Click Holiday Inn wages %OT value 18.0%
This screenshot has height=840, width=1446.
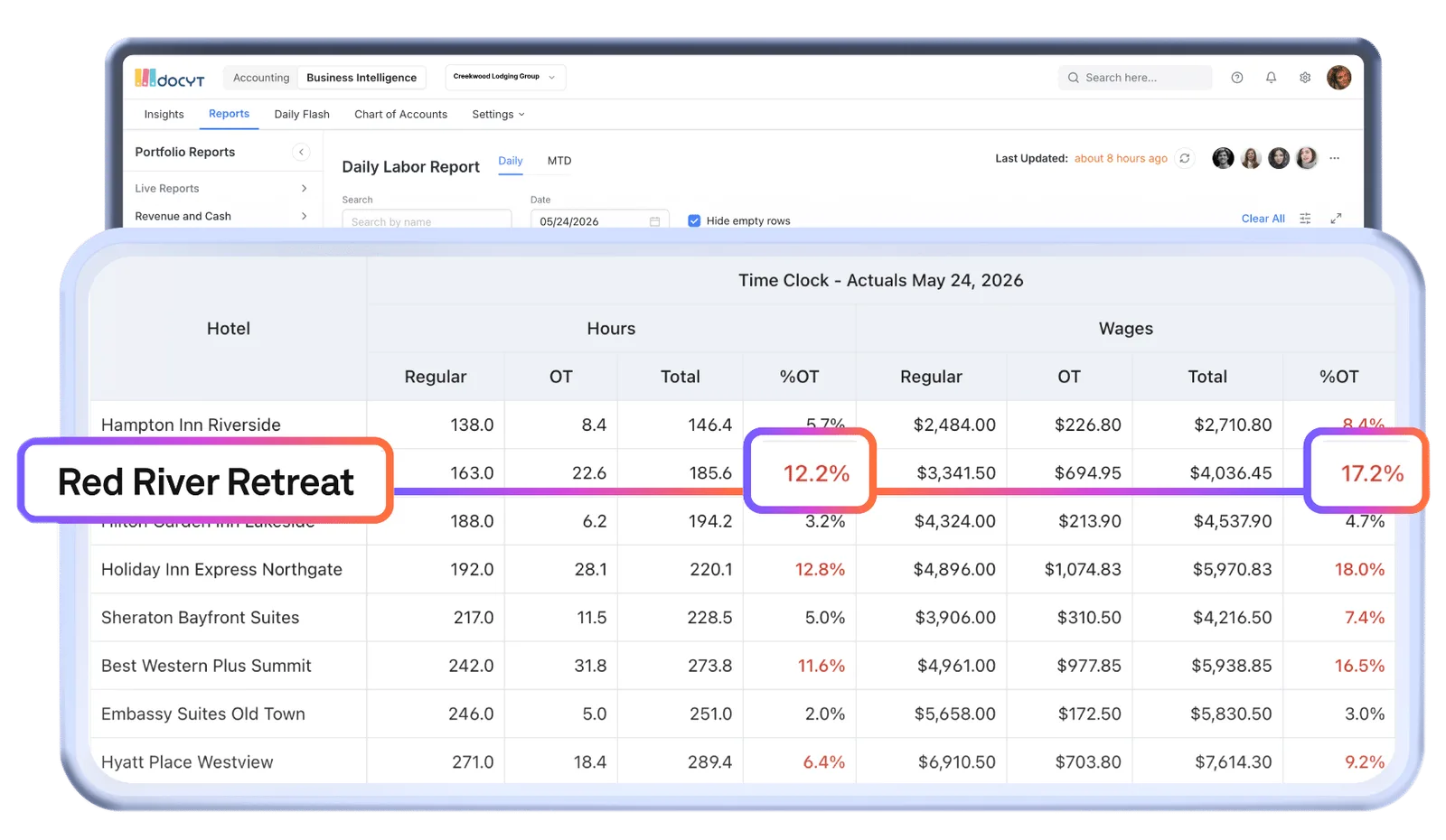[1359, 569]
